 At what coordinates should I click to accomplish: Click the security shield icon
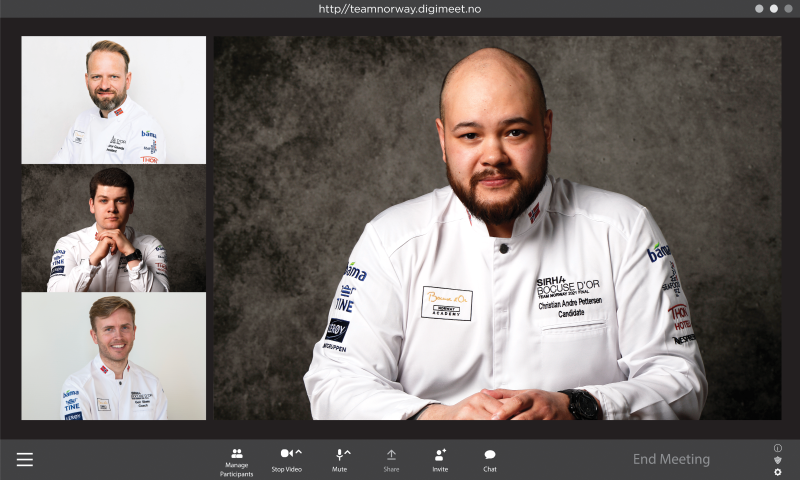pos(778,460)
